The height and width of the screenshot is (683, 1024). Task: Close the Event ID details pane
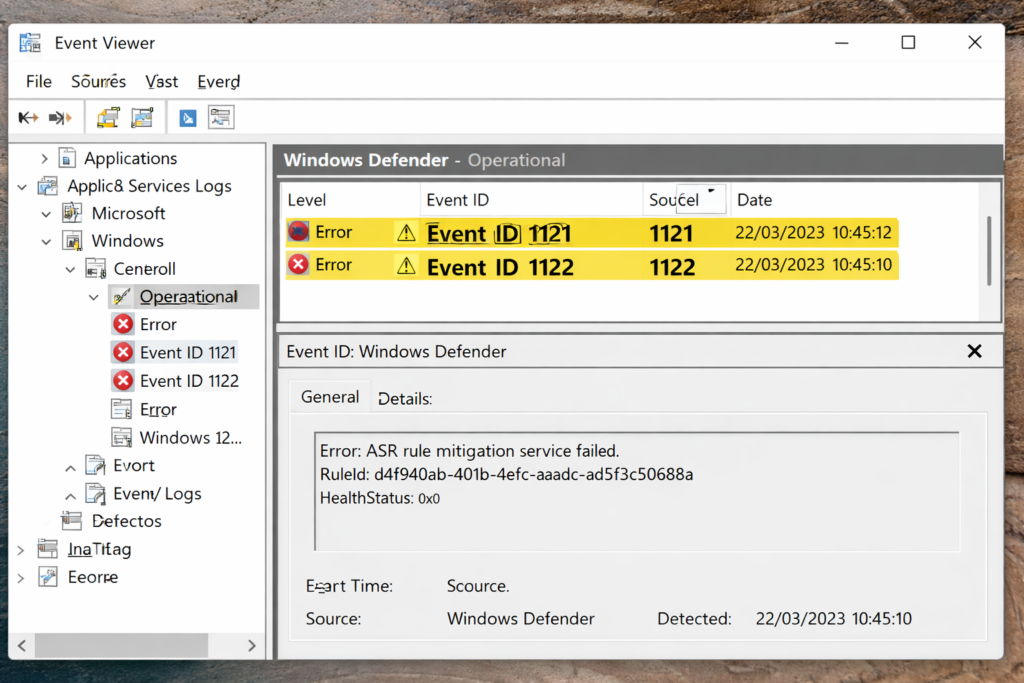[x=975, y=351]
